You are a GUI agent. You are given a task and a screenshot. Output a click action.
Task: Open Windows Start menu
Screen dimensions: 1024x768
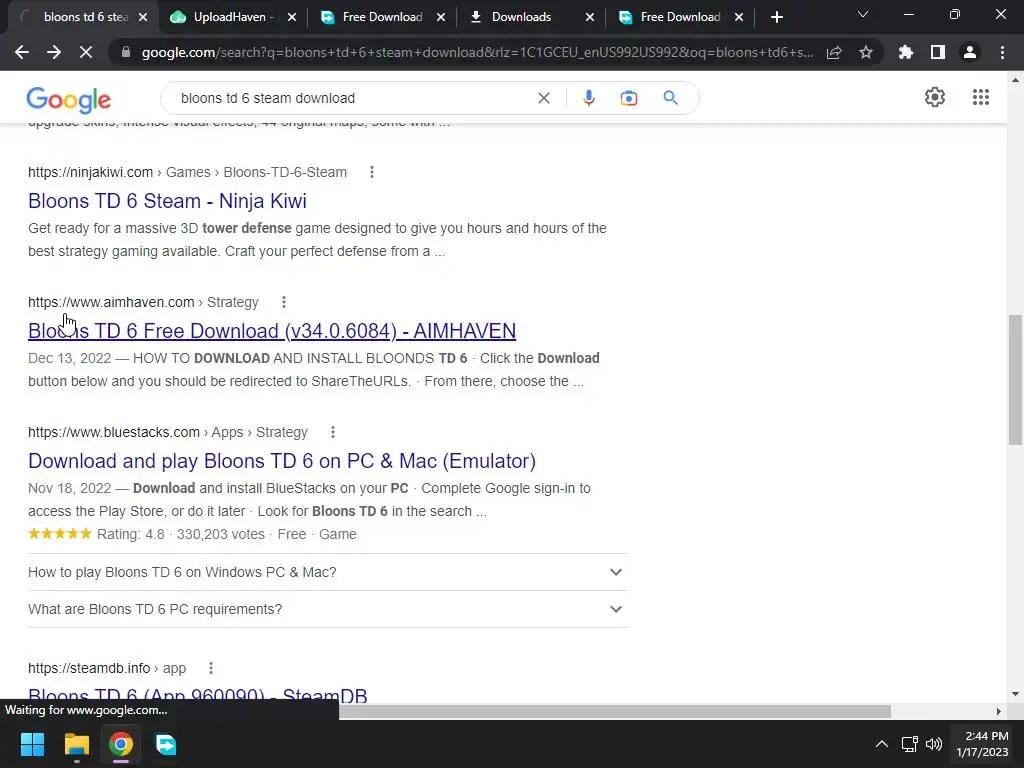tap(32, 744)
